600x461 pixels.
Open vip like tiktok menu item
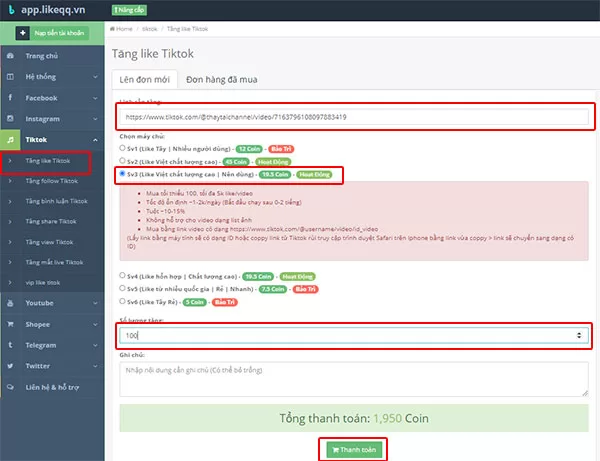coord(43,283)
